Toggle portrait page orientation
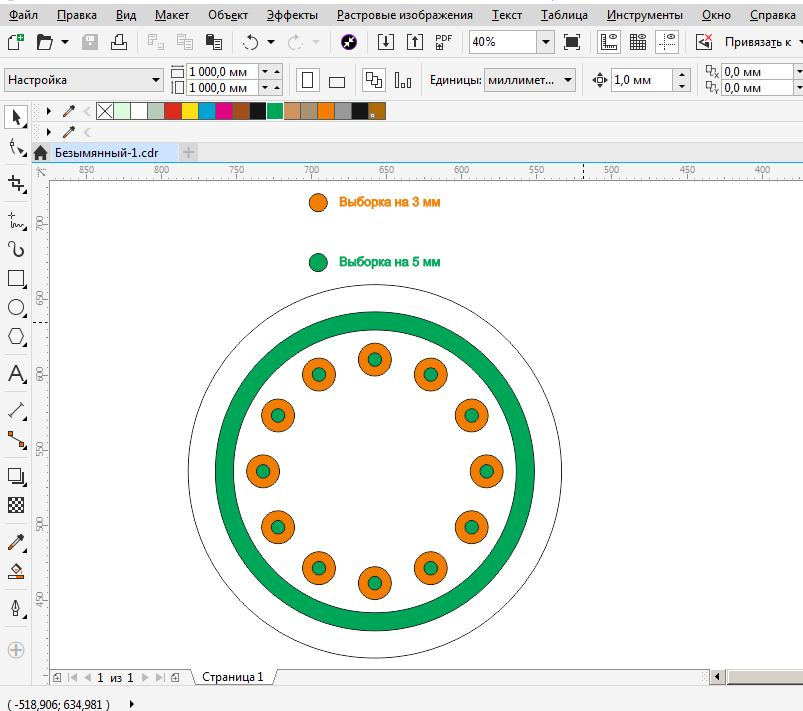803x711 pixels. 308,81
